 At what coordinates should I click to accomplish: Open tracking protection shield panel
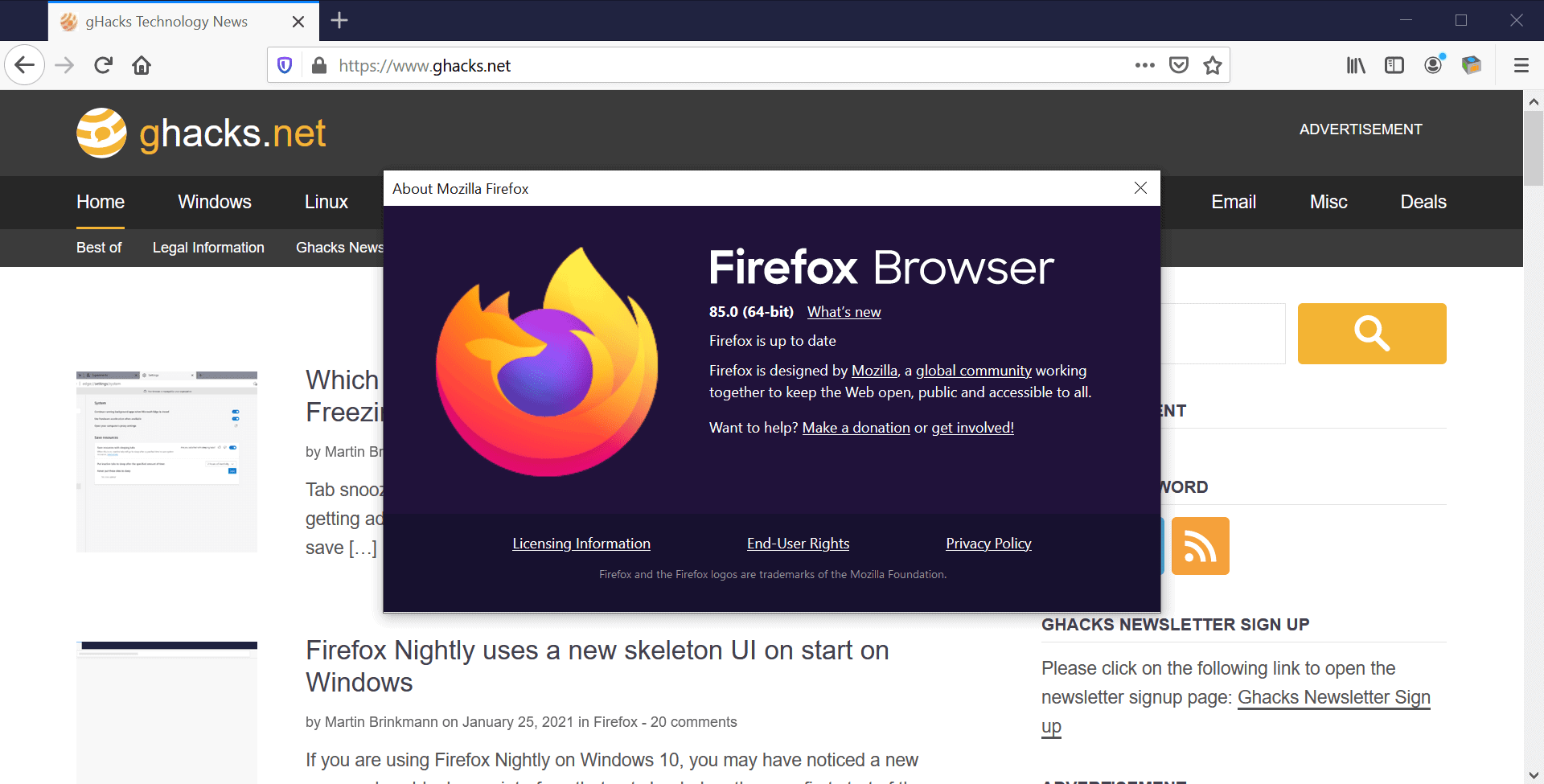pyautogui.click(x=285, y=65)
